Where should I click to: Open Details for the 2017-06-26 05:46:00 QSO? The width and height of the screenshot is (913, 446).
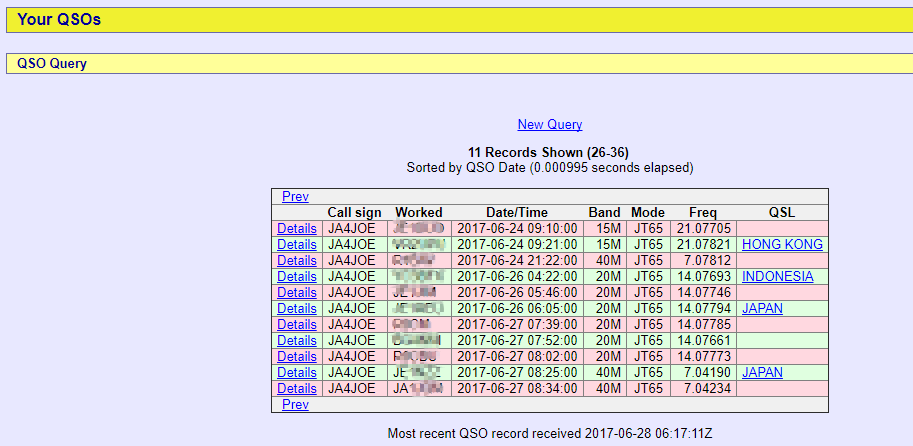tap(297, 292)
